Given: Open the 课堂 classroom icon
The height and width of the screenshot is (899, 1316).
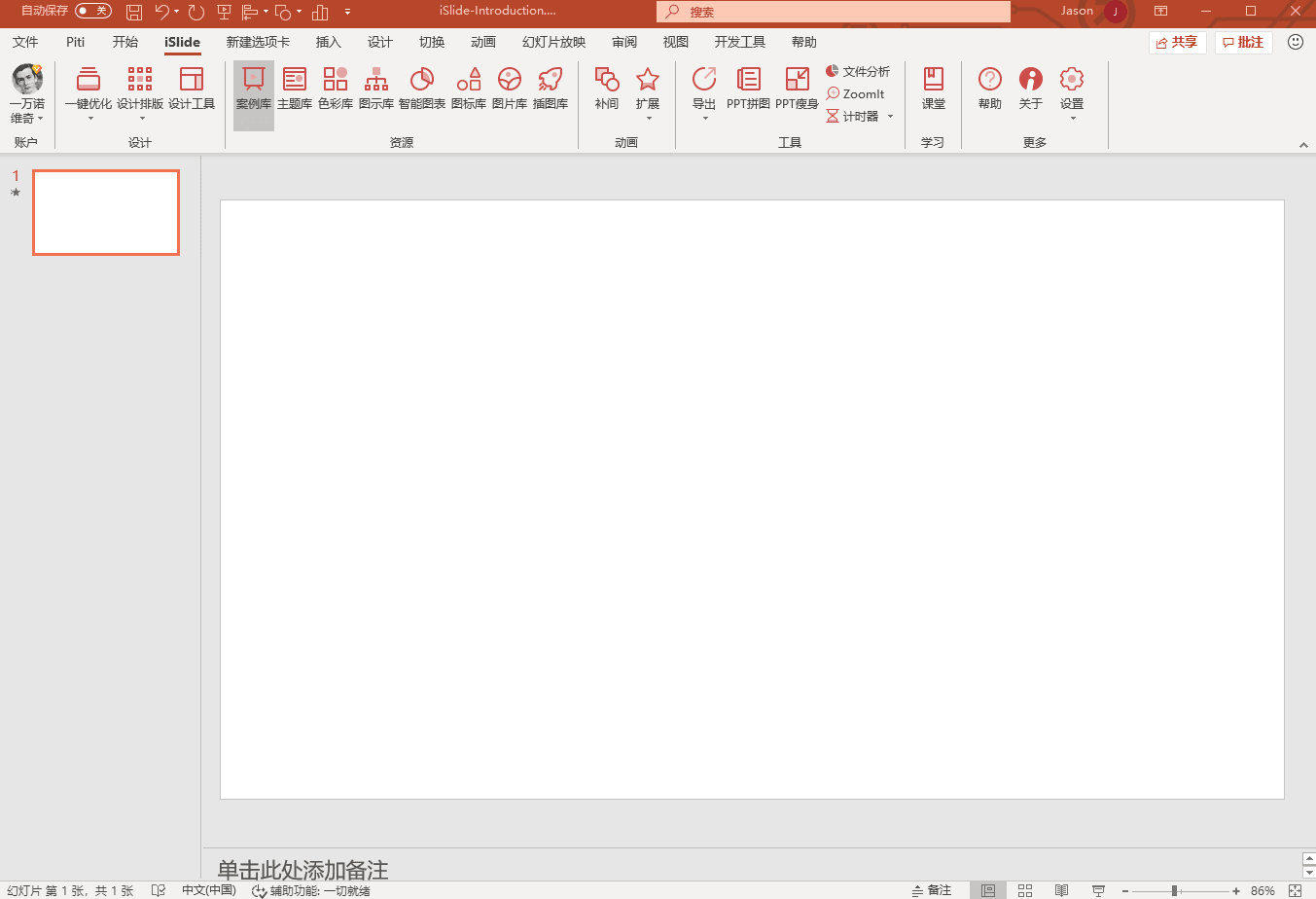Looking at the screenshot, I should coord(934,89).
